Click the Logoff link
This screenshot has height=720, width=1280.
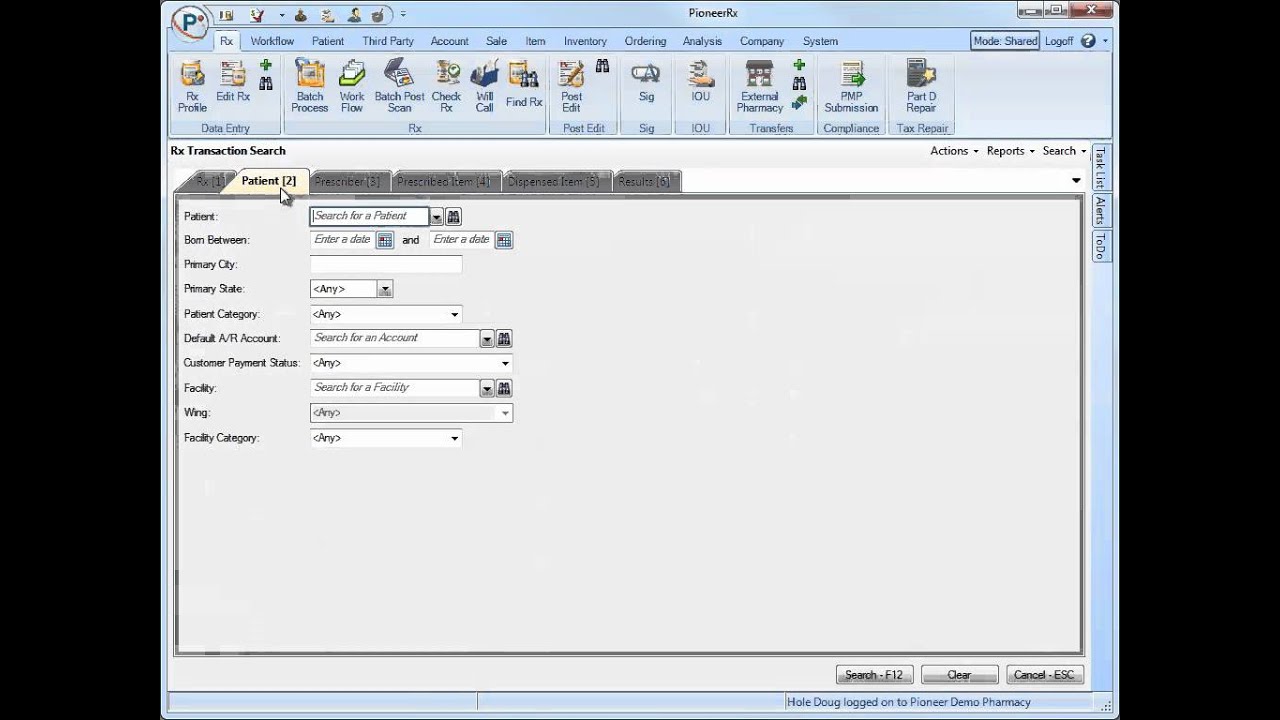[1059, 41]
